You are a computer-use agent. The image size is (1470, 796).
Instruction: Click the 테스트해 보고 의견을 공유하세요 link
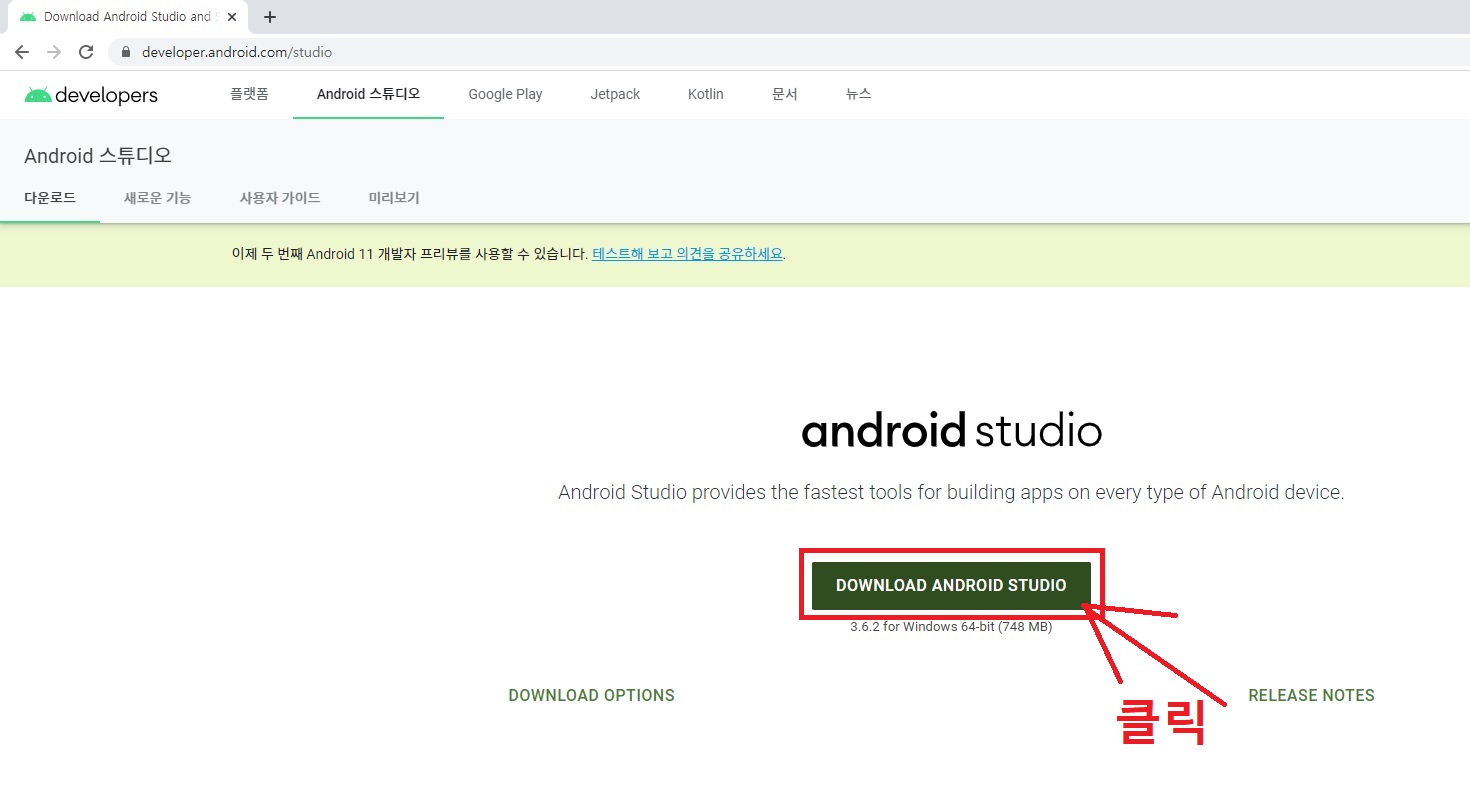pyautogui.click(x=687, y=254)
